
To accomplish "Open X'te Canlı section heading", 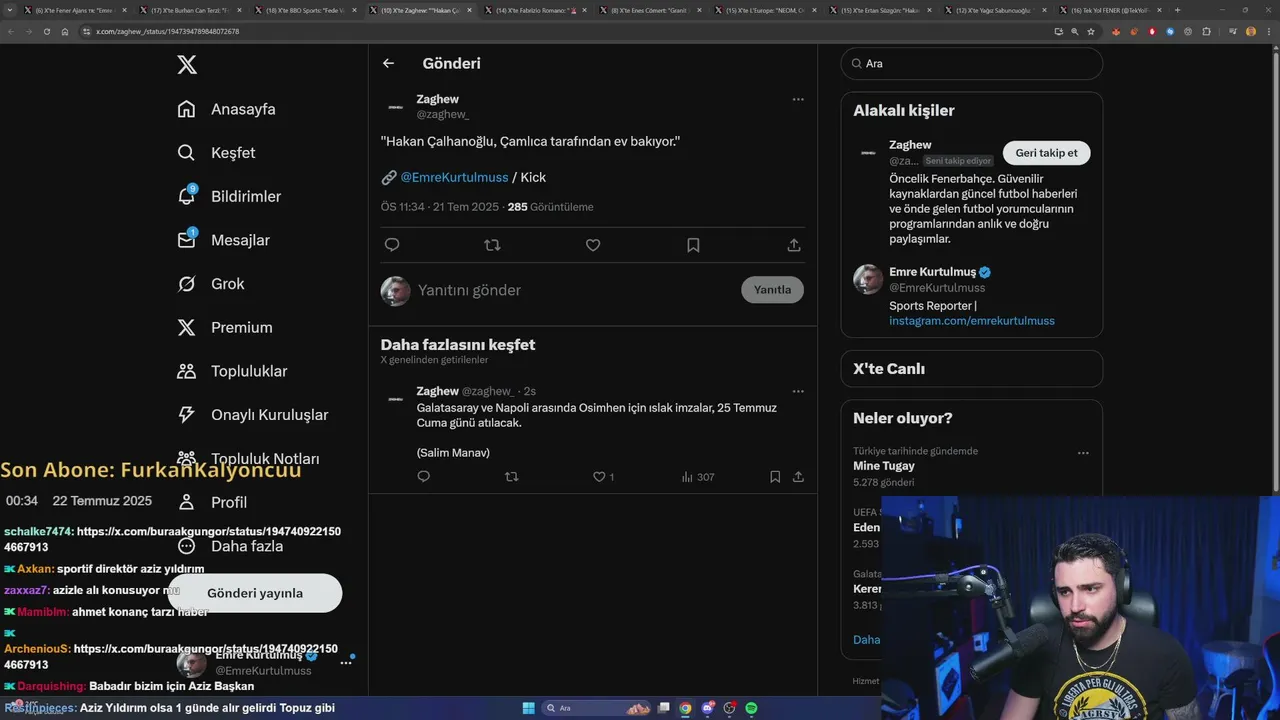I will (889, 369).
